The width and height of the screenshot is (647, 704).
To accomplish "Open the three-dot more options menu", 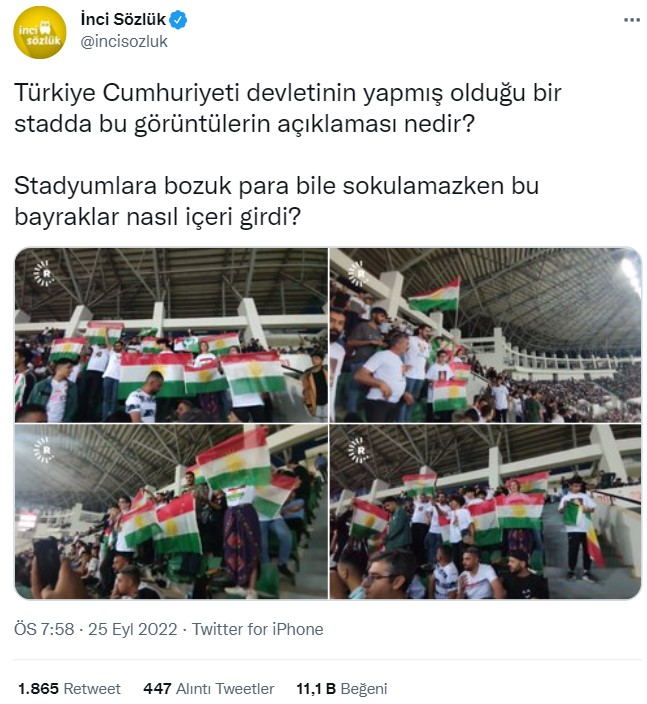I will click(631, 20).
